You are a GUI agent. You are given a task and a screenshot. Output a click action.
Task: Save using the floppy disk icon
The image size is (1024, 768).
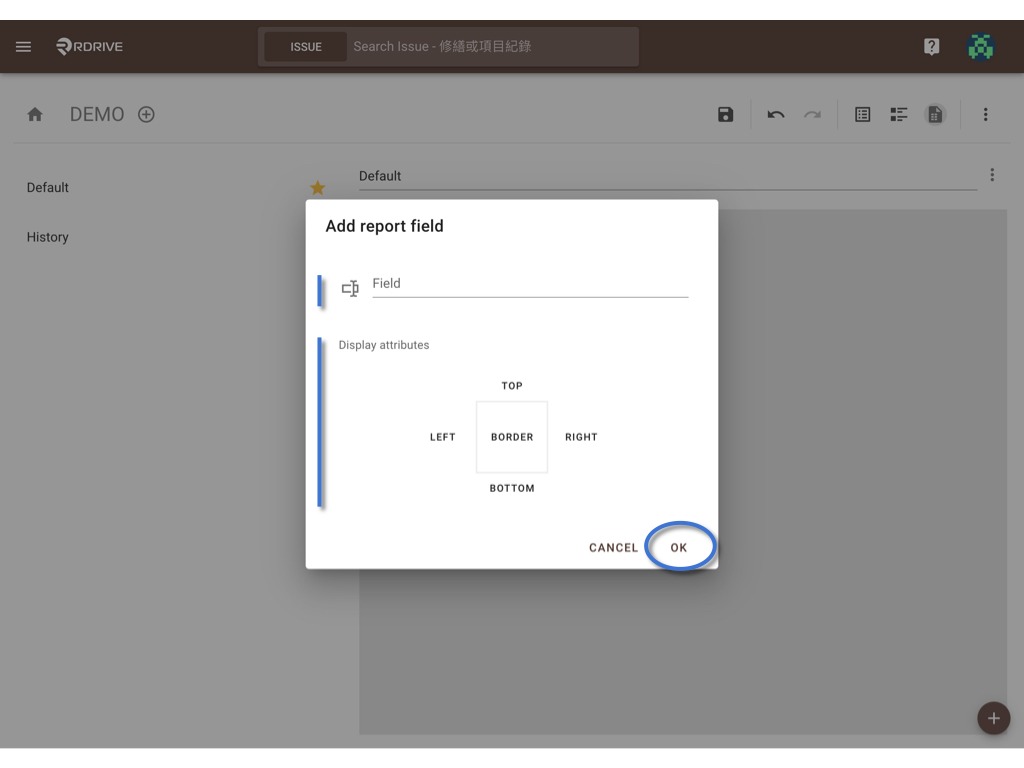coord(726,115)
